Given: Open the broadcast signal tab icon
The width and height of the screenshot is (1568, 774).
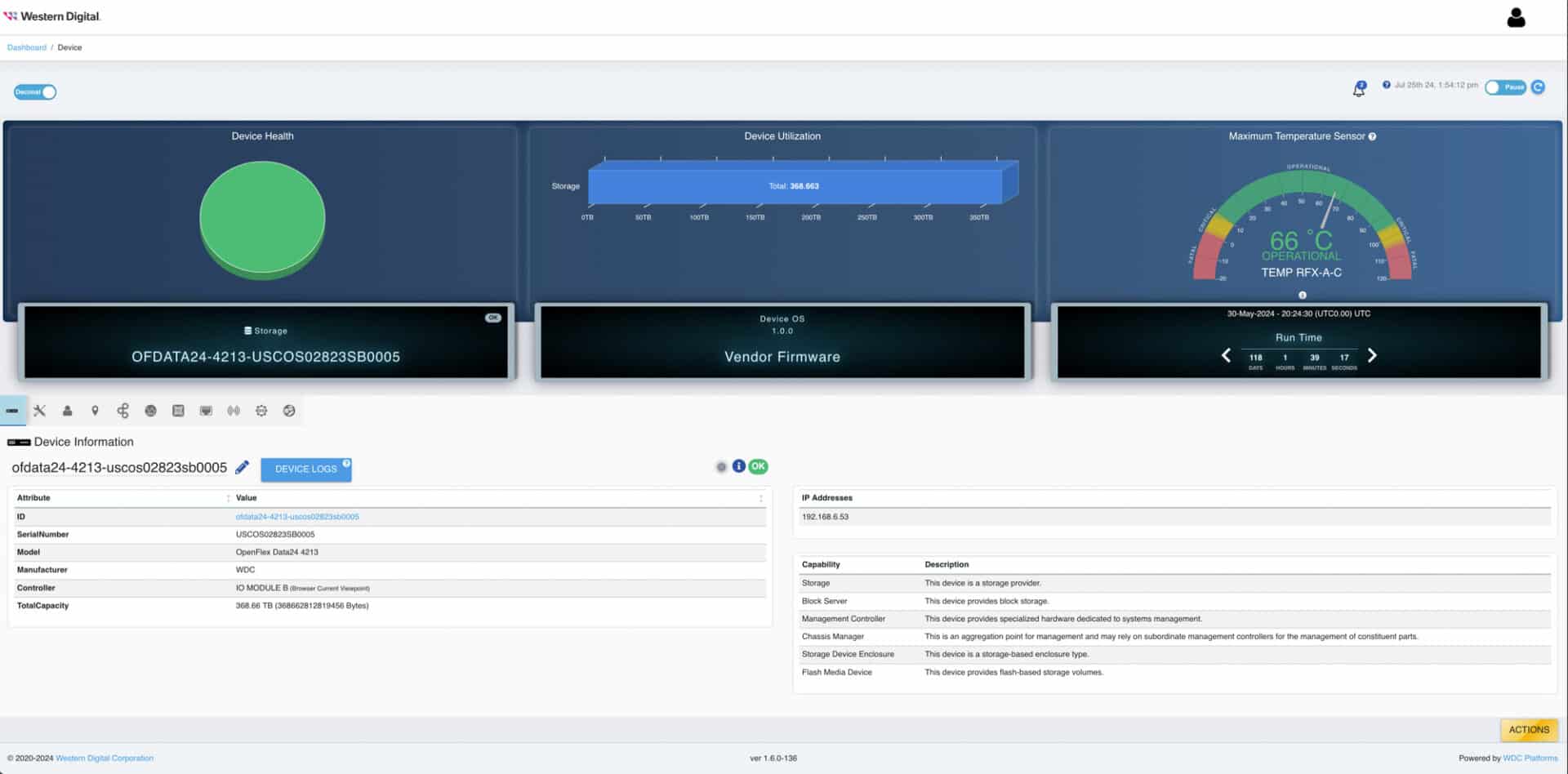Looking at the screenshot, I should [x=234, y=411].
